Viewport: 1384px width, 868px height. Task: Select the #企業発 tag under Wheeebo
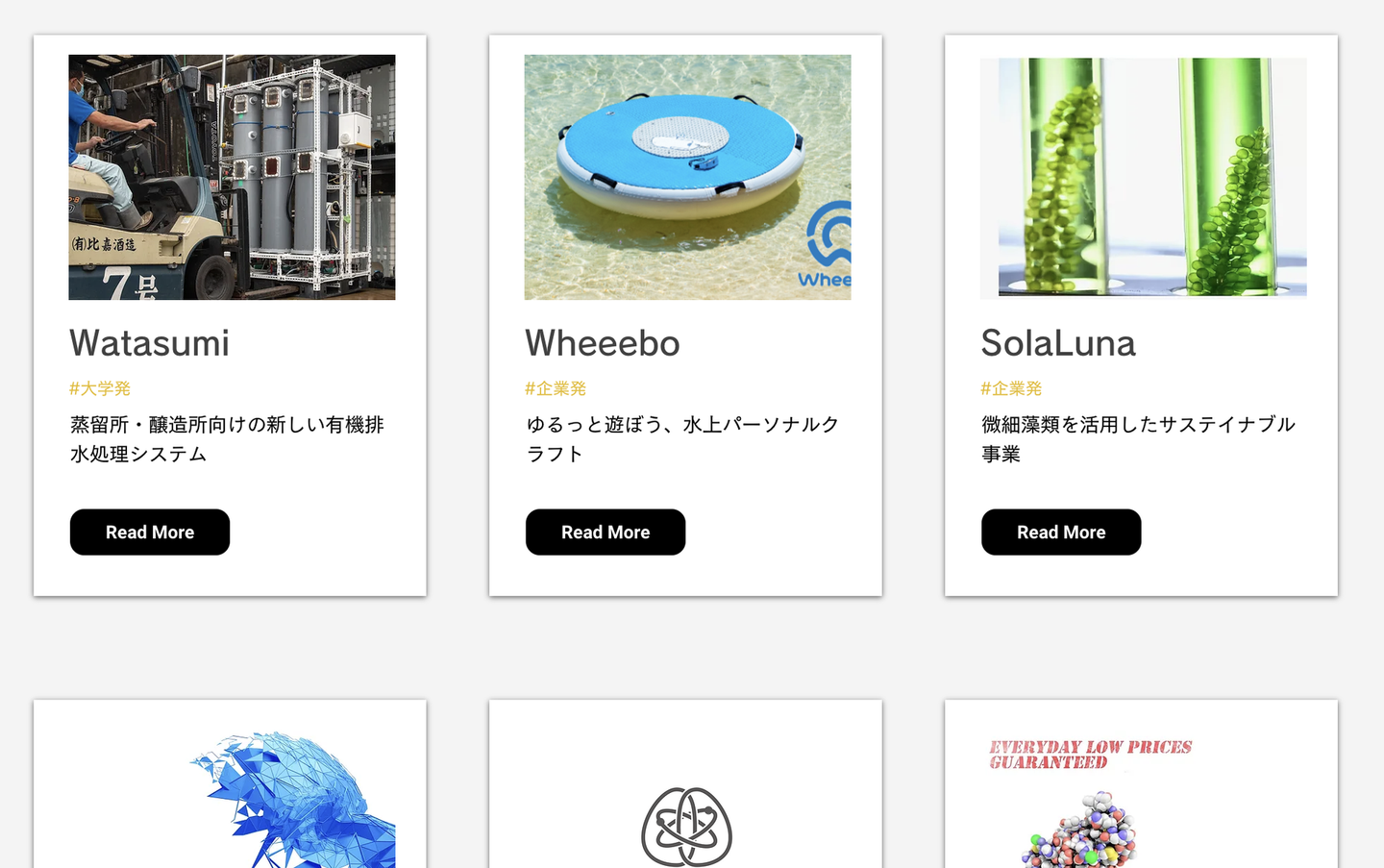pos(556,388)
